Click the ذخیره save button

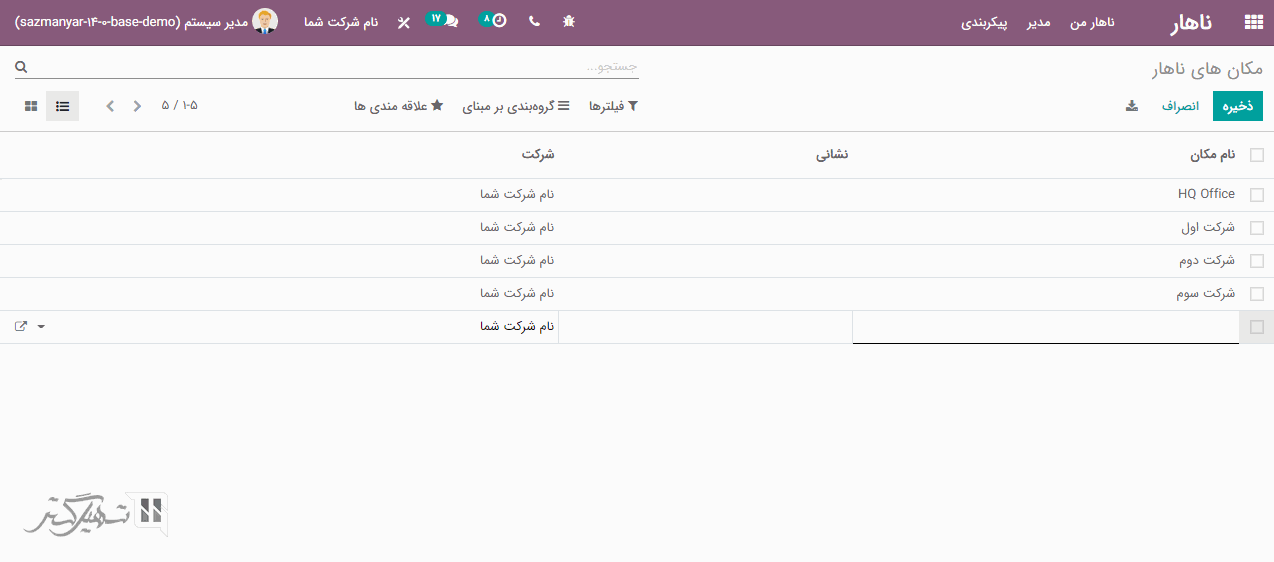tap(1238, 106)
